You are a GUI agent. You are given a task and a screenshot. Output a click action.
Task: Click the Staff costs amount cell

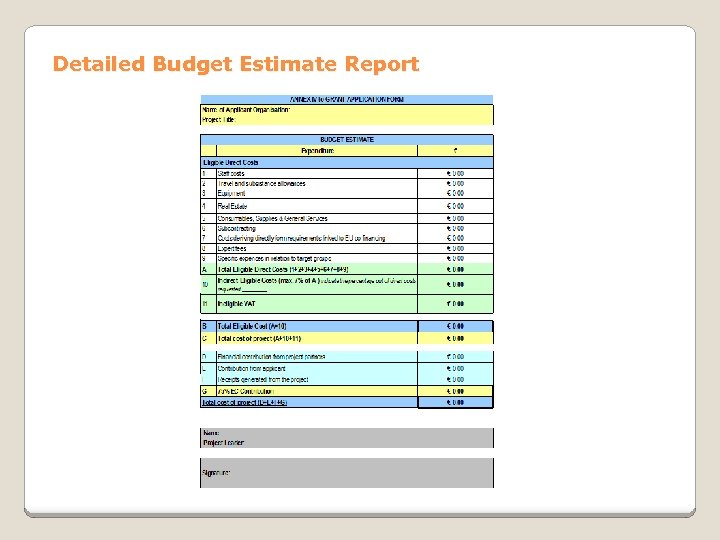point(455,174)
